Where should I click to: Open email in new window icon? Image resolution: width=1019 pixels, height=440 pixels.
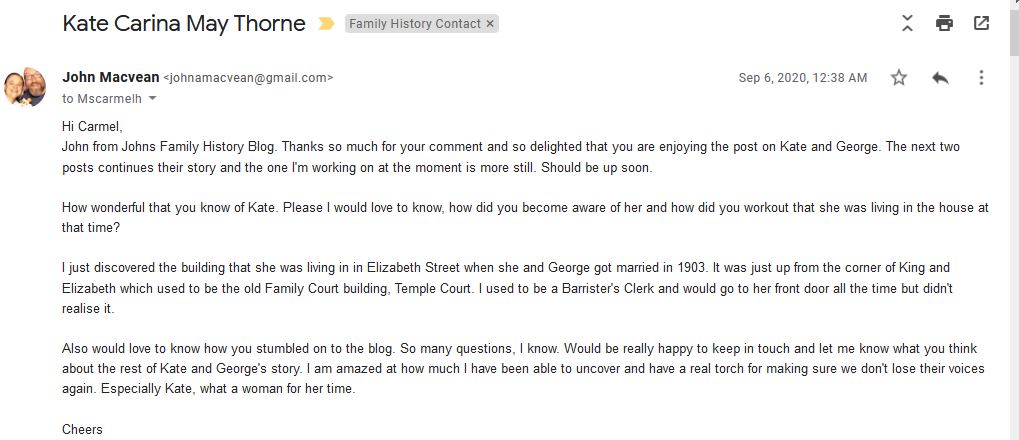pyautogui.click(x=981, y=23)
